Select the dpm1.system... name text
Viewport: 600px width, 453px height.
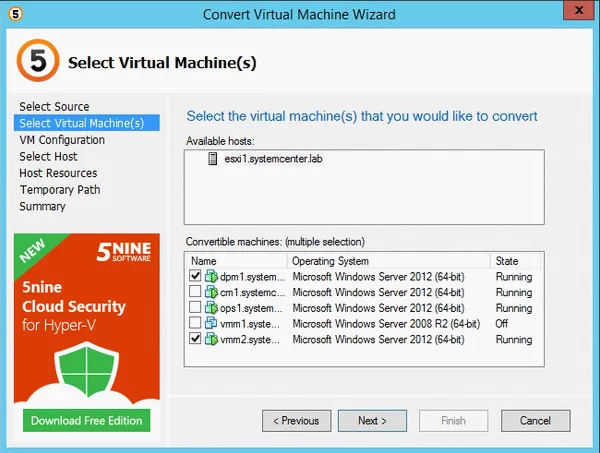pyautogui.click(x=252, y=277)
